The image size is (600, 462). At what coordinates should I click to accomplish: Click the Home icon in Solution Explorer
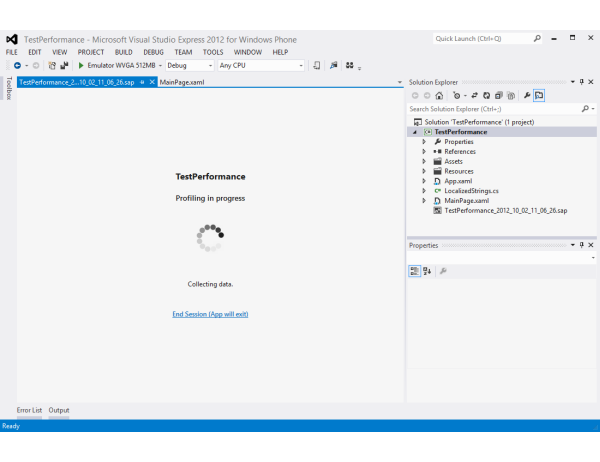click(439, 96)
